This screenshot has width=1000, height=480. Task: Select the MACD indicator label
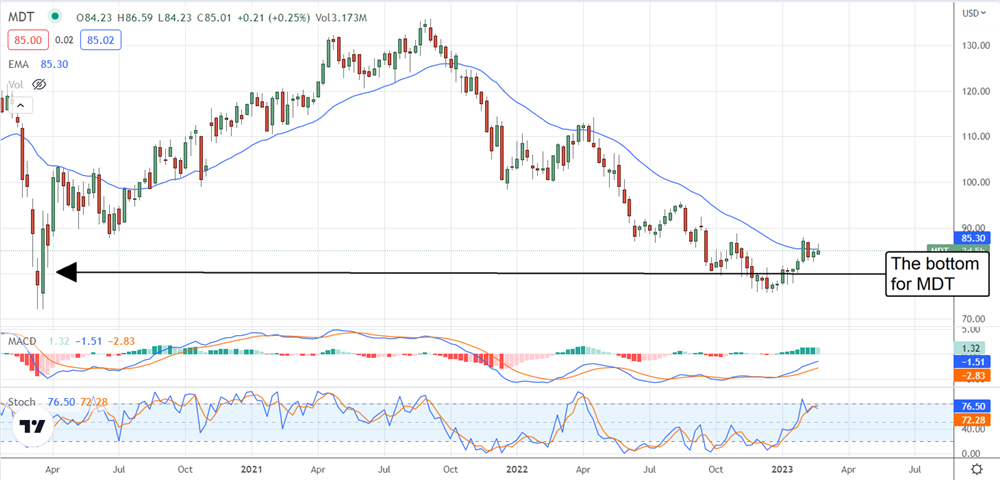point(22,341)
